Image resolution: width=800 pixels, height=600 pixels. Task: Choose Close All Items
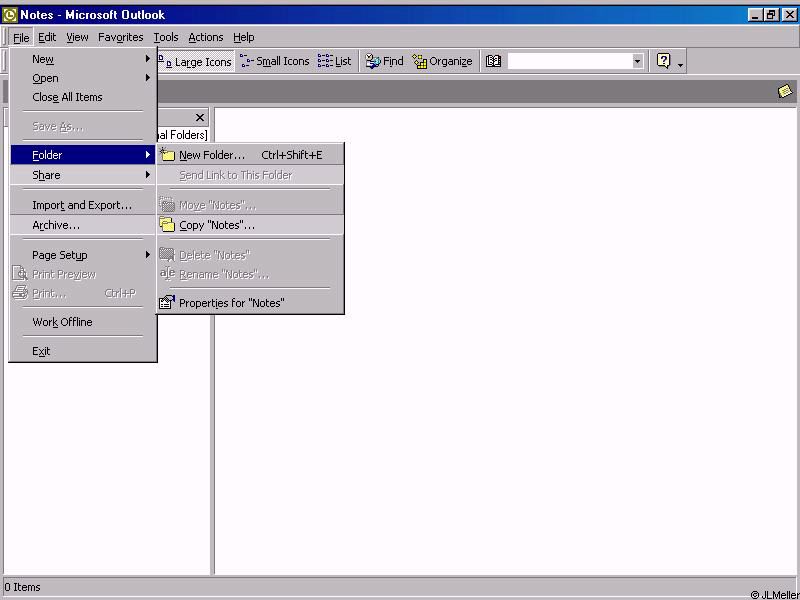point(83,97)
